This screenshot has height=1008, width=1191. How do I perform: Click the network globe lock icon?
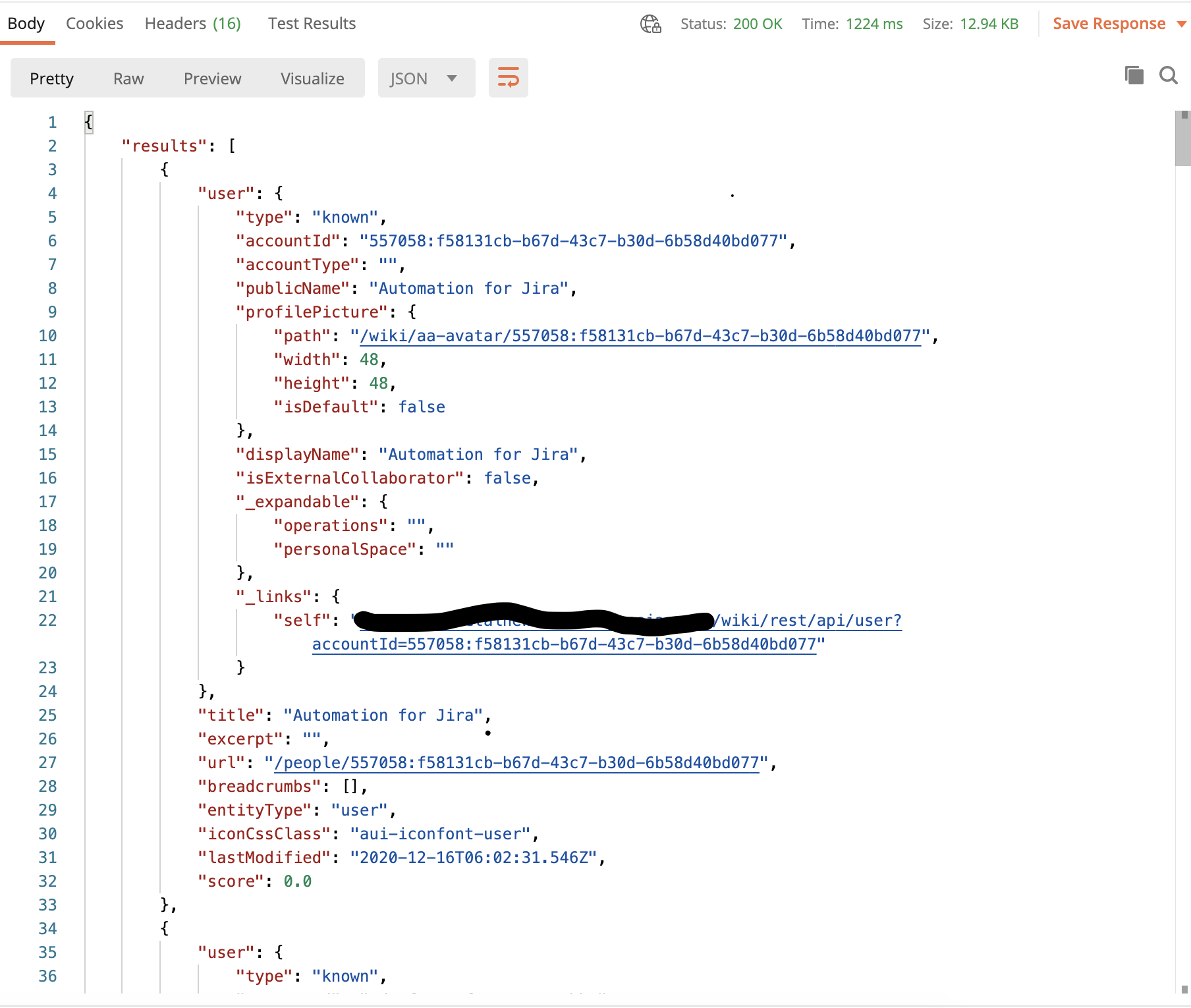pyautogui.click(x=651, y=24)
